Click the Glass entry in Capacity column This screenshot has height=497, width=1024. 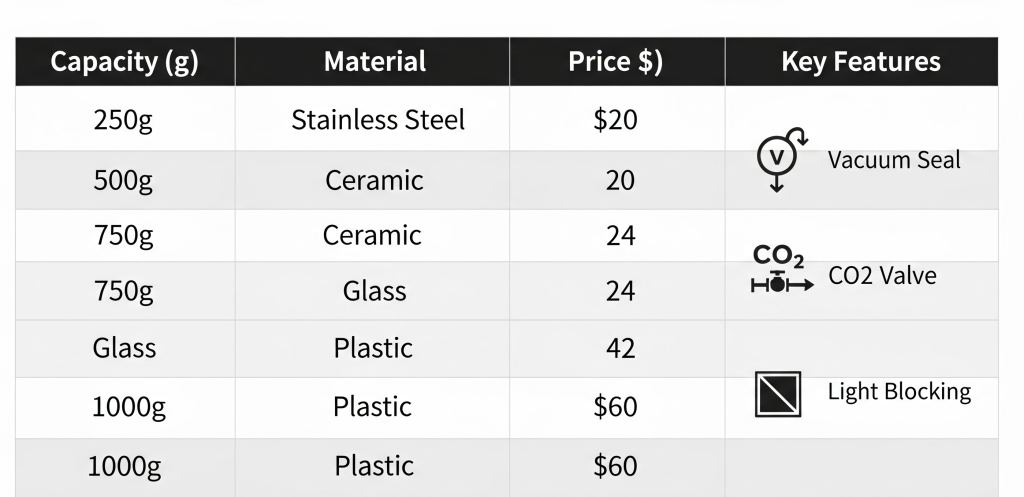click(x=124, y=348)
